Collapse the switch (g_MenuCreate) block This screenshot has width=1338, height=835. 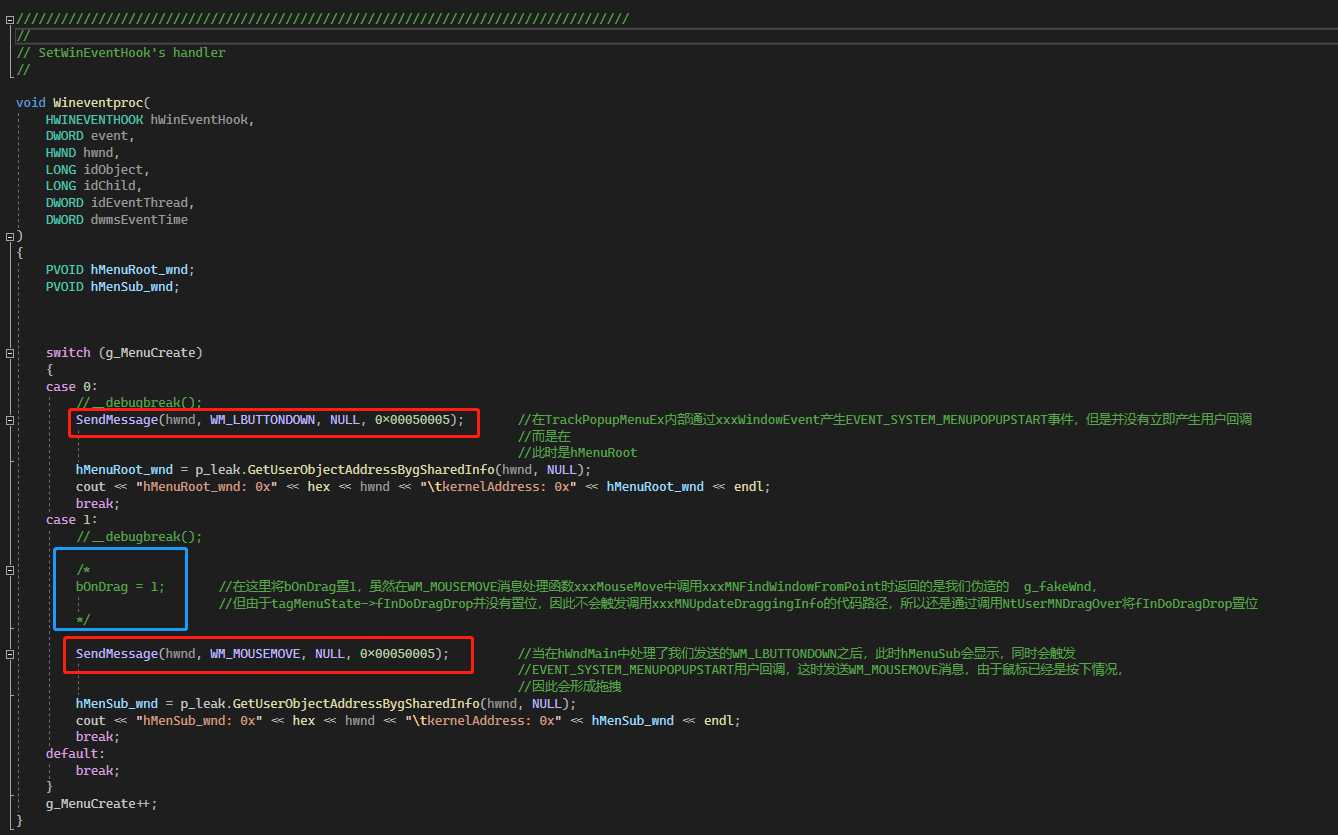pyautogui.click(x=9, y=353)
